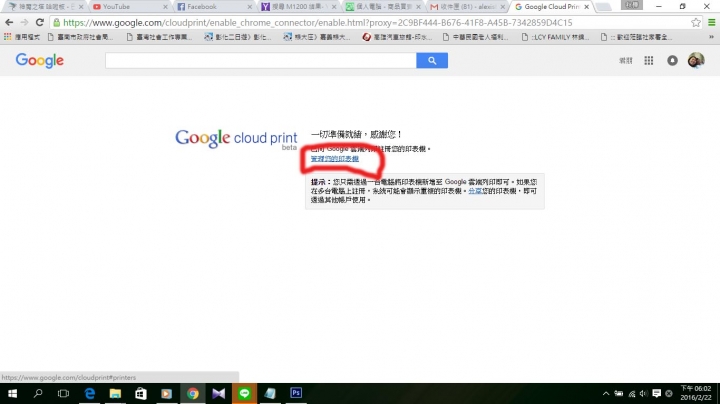Click the blue share link in the tip box
This screenshot has width=720, height=404.
coord(475,191)
